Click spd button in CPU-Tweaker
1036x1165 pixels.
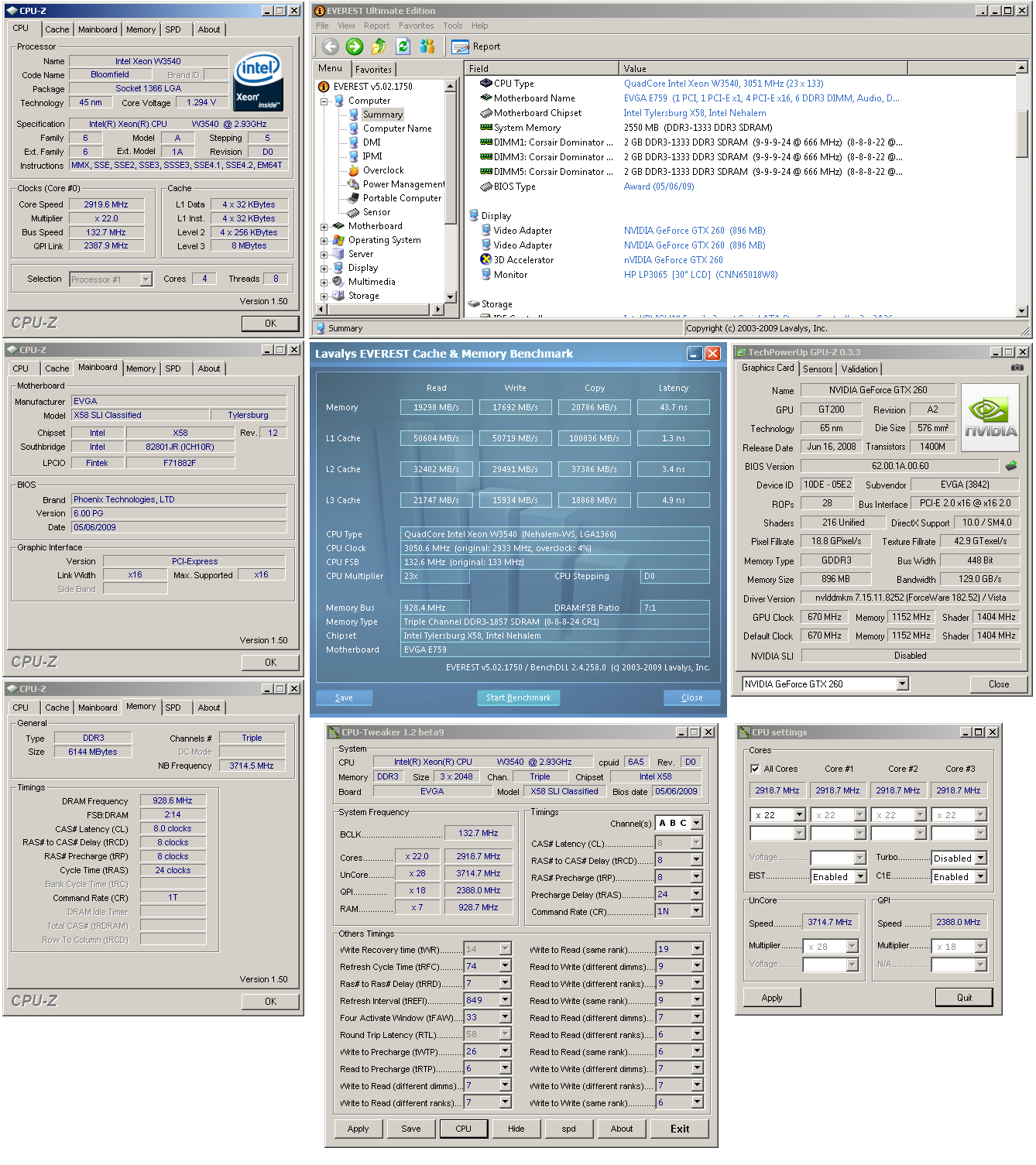[x=568, y=1129]
